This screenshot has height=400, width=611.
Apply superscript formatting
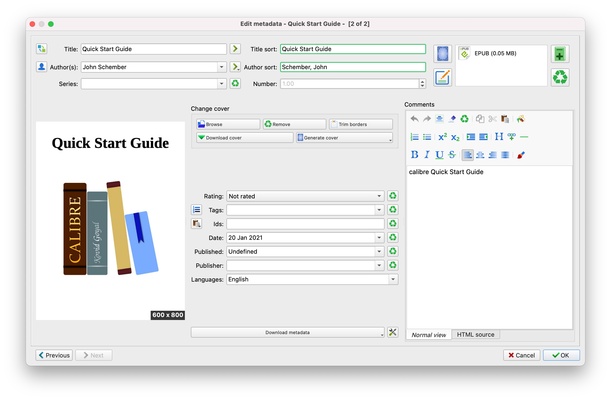443,137
